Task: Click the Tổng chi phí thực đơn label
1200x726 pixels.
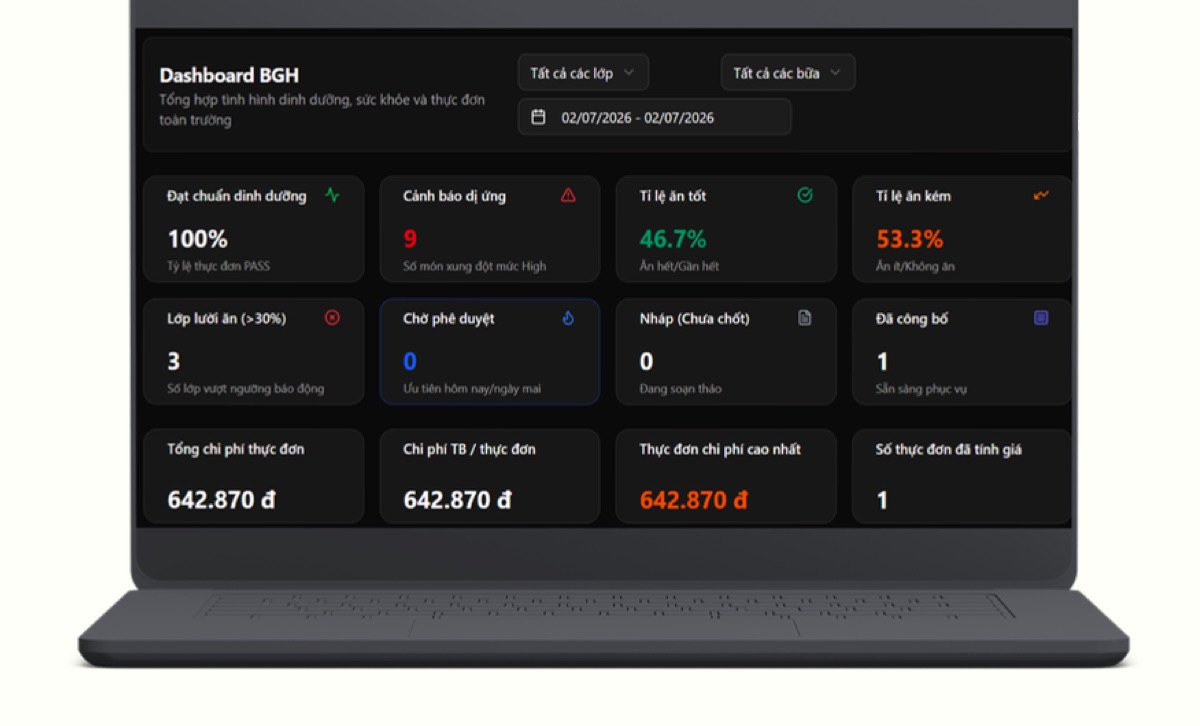Action: (236, 449)
